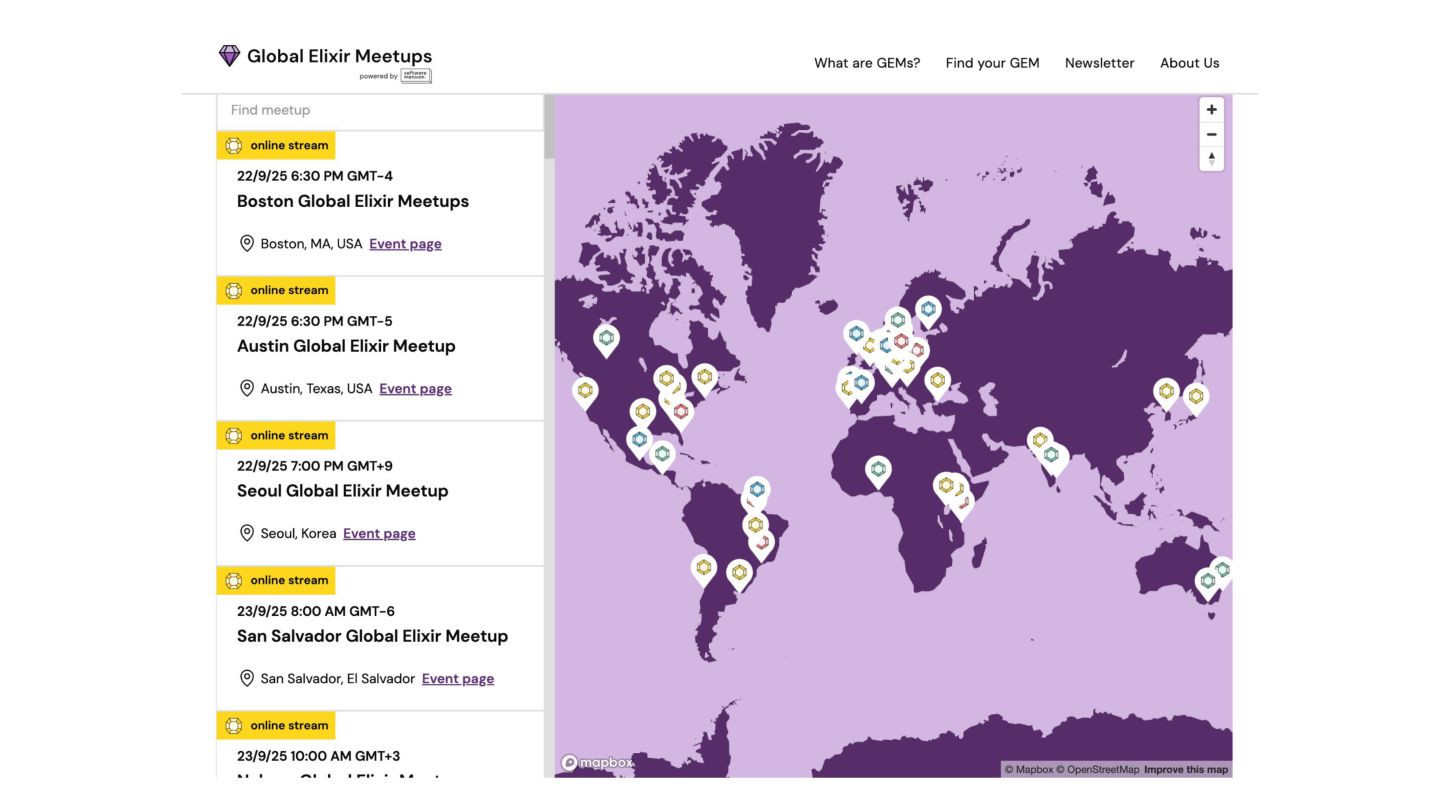Screen dimensions: 1440x810
Task: Open the What are GEMs? page
Action: (867, 63)
